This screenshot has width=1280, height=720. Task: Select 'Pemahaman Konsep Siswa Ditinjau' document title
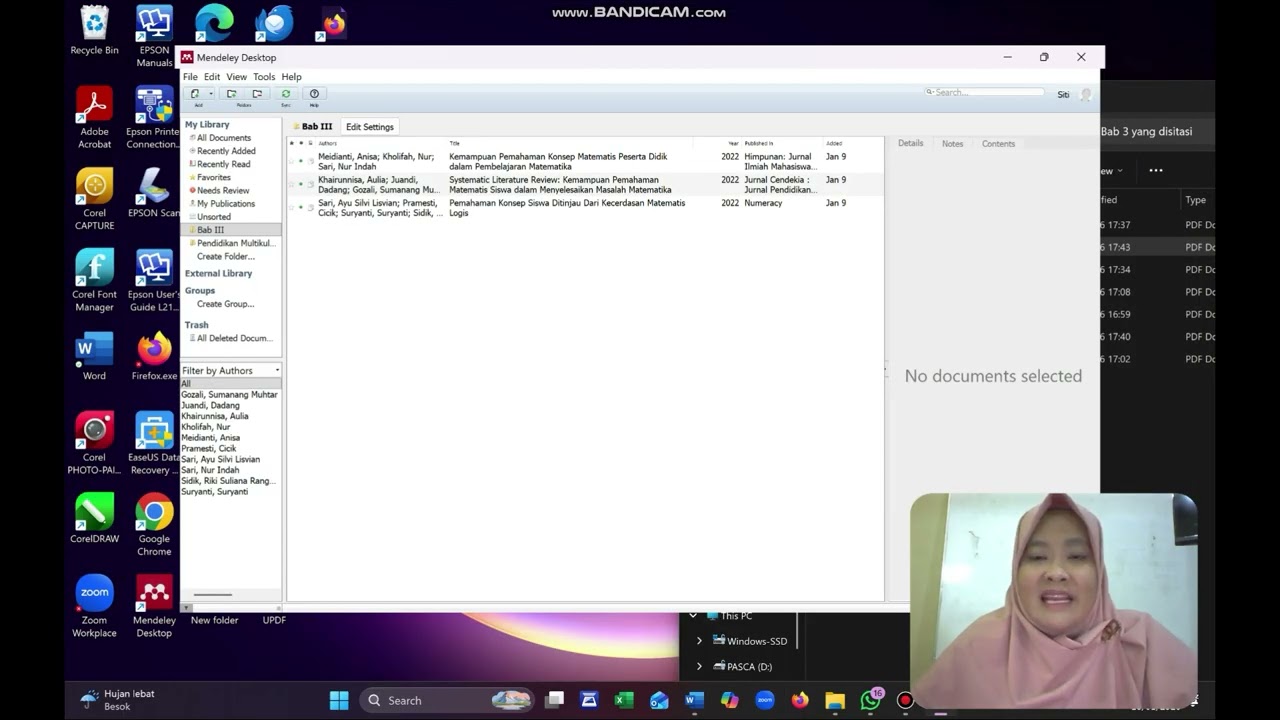[567, 208]
